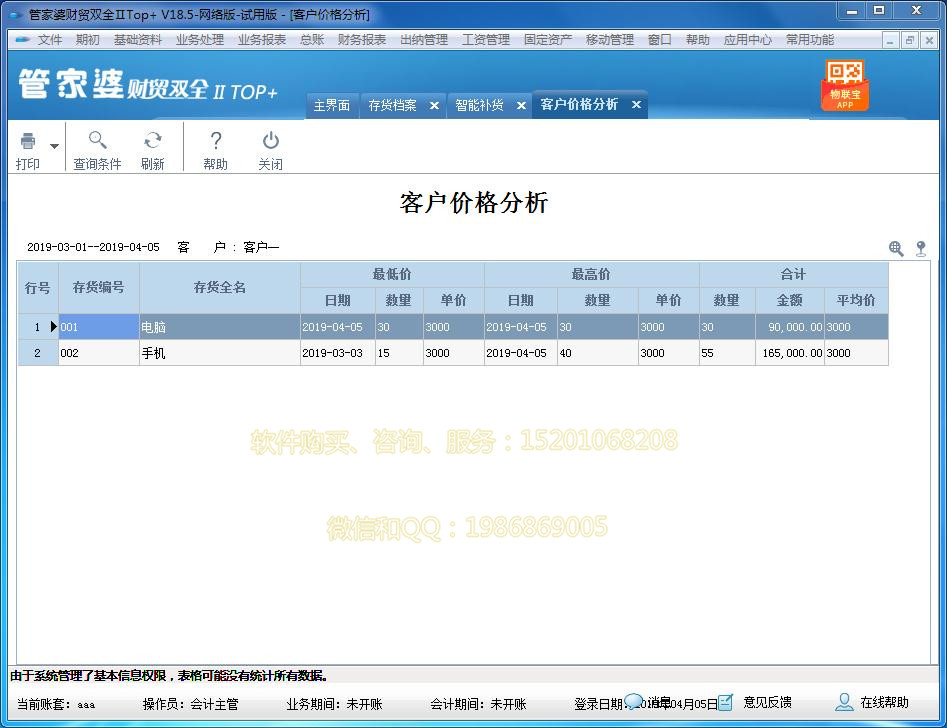
Task: Open the 业务报表 menu
Action: (264, 40)
